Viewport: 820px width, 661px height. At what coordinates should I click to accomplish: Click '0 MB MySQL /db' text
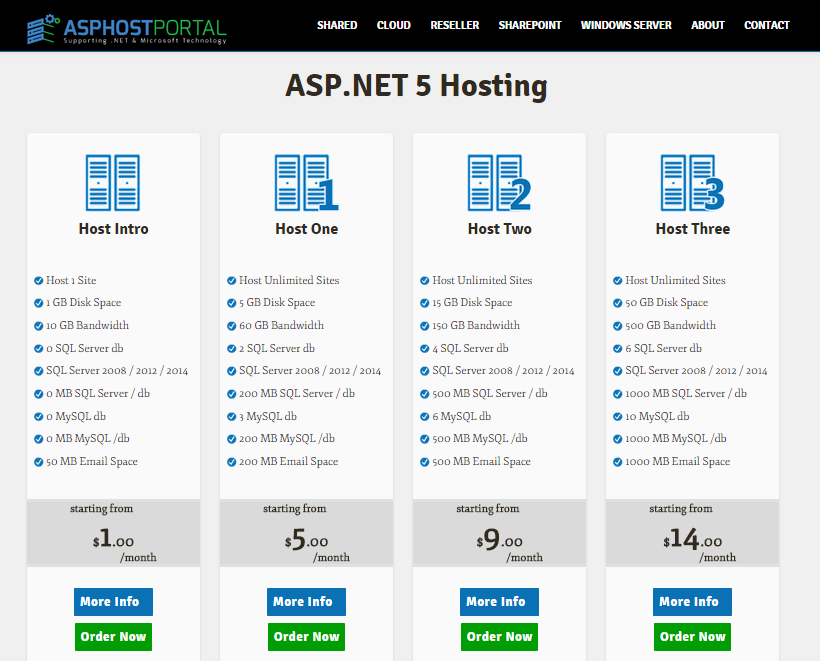point(88,438)
